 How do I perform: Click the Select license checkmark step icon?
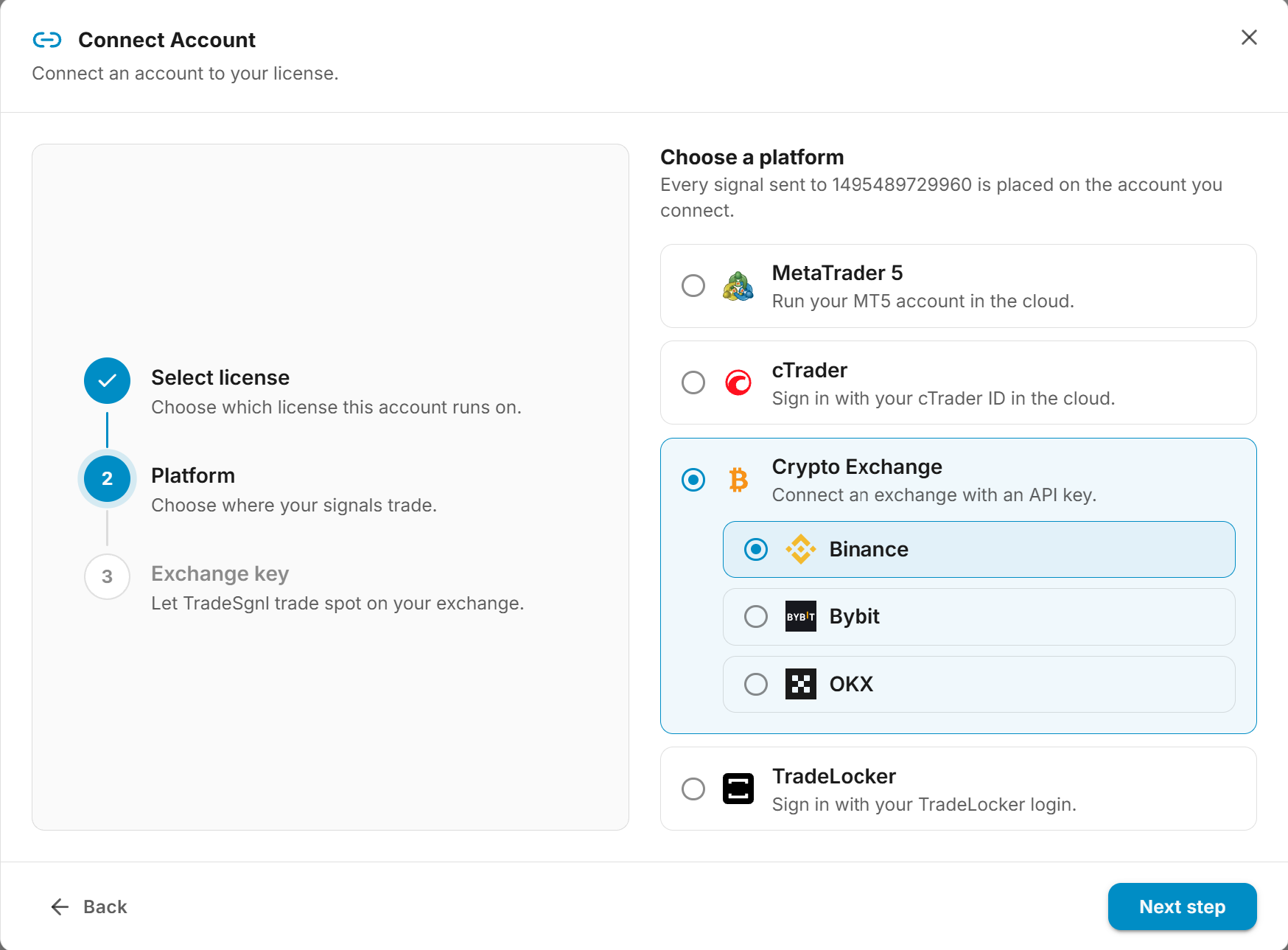[x=107, y=380]
